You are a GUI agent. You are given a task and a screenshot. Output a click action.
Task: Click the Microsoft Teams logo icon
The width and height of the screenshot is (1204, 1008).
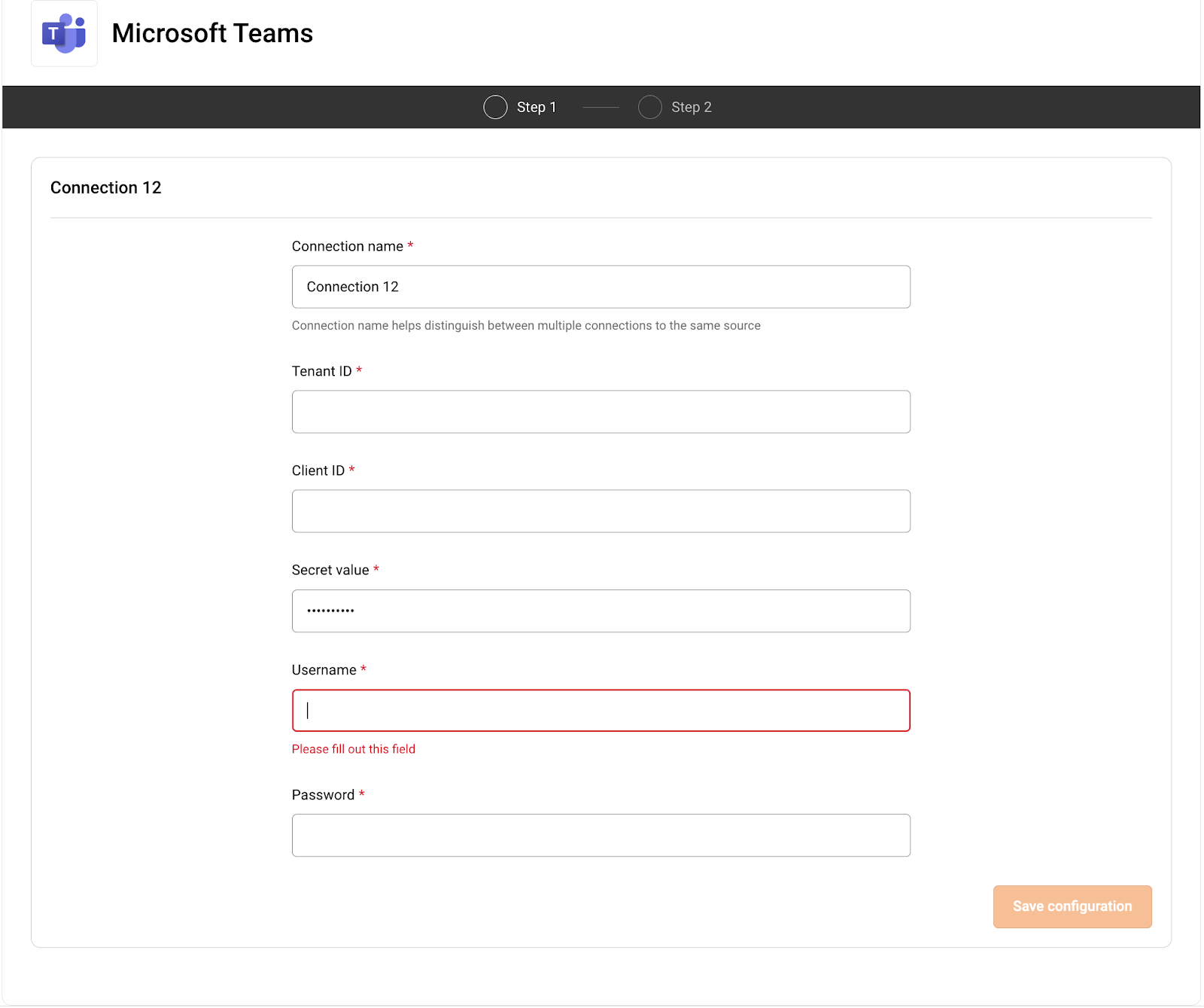click(x=64, y=34)
